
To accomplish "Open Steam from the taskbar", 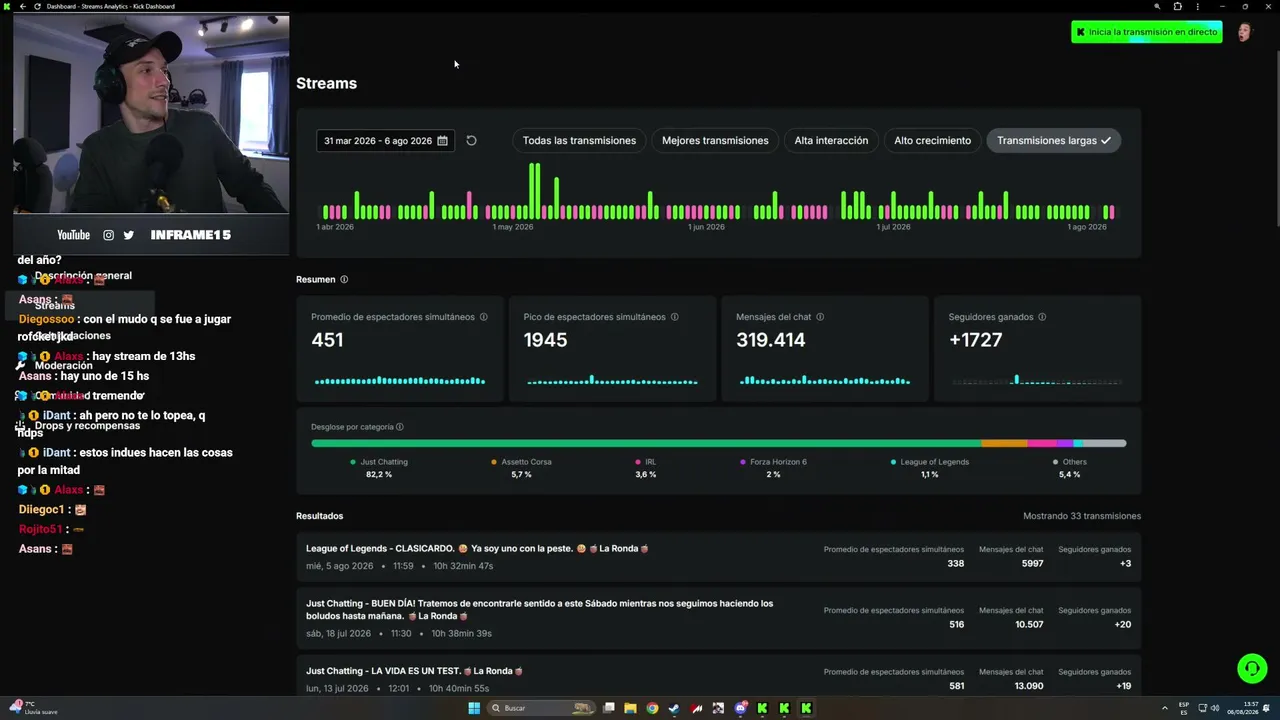I will point(674,708).
